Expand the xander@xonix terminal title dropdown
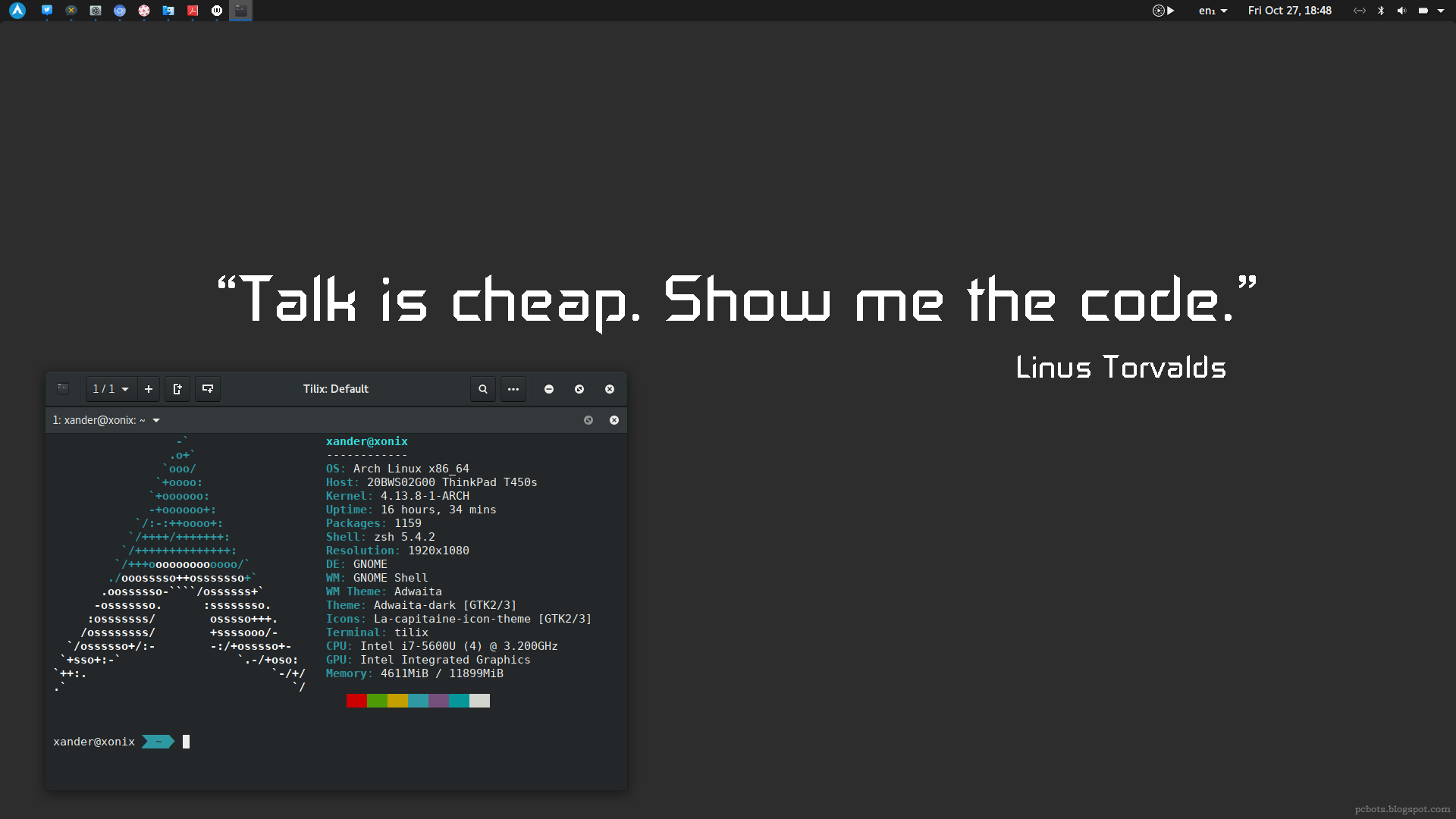Image resolution: width=1456 pixels, height=819 pixels. point(156,420)
